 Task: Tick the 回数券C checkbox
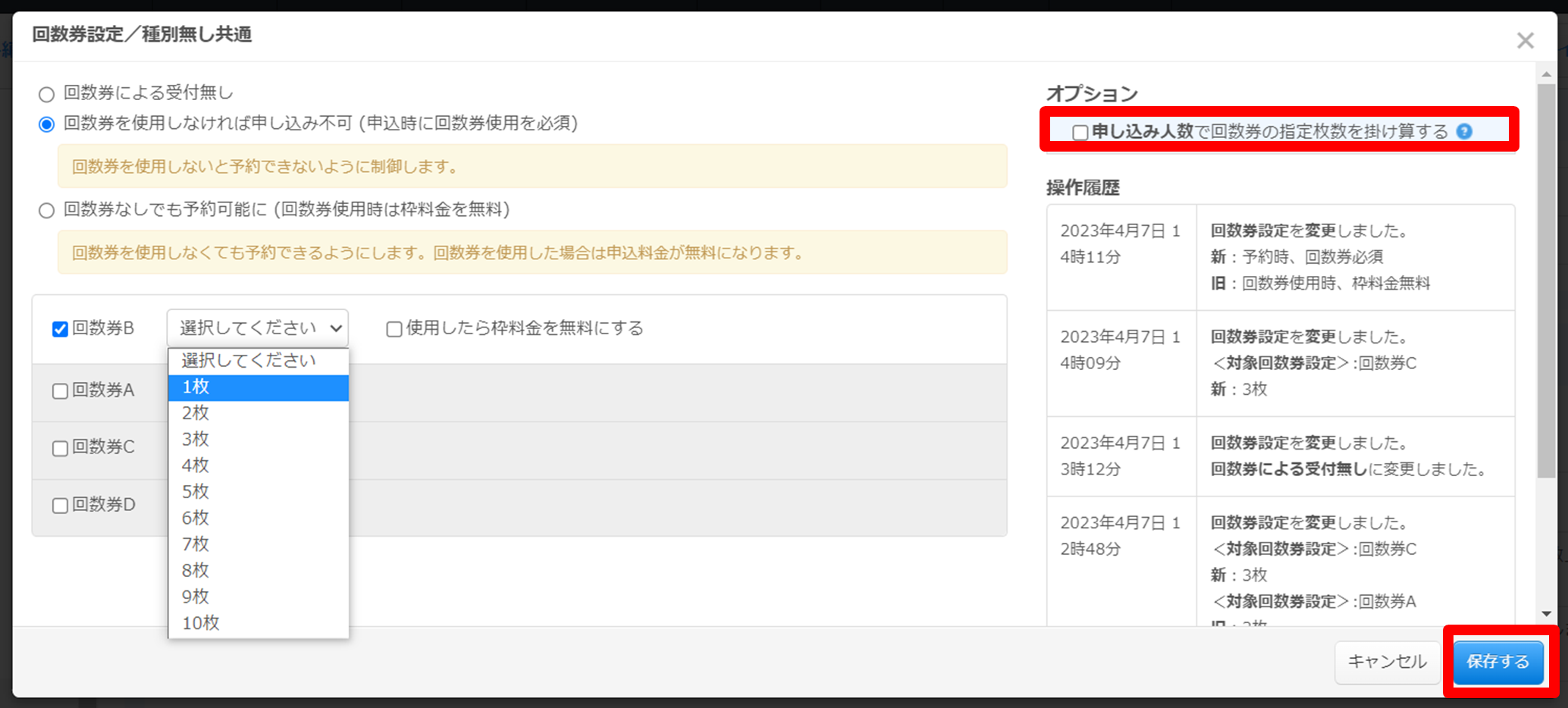(x=60, y=448)
